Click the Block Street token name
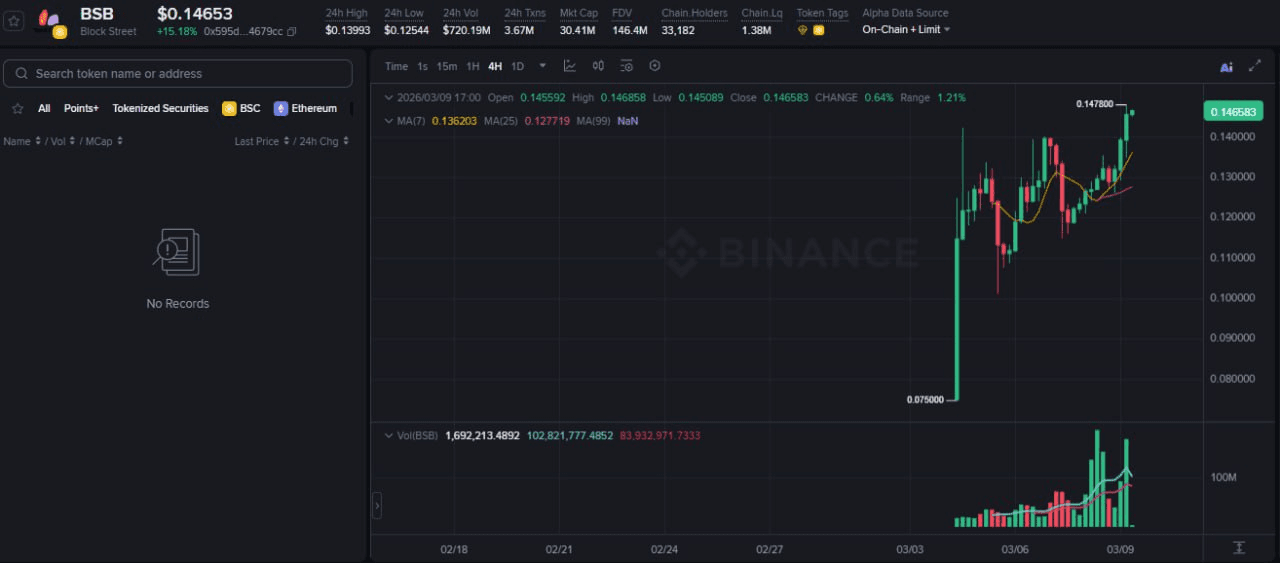This screenshot has height=563, width=1280. 108,32
